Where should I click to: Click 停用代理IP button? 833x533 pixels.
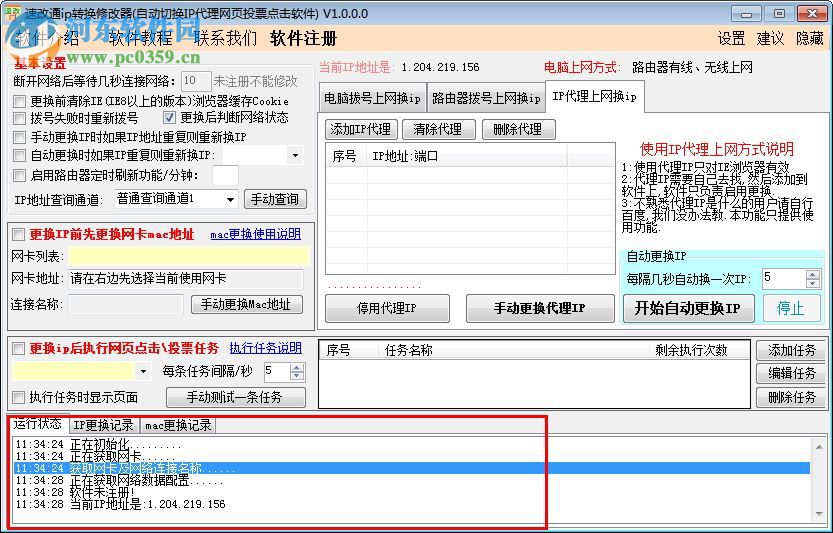click(x=387, y=308)
